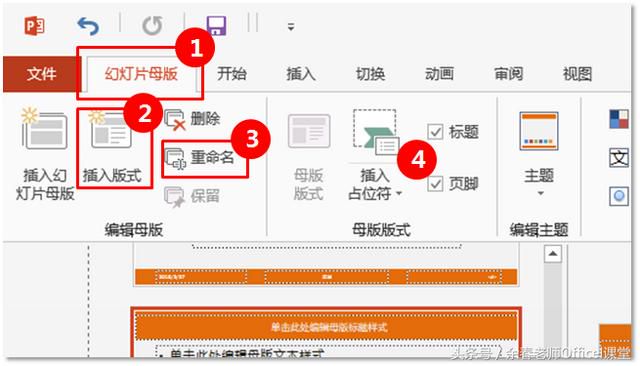This screenshot has width=640, height=366.
Task: Open the theme fonts 文 icon
Action: (x=619, y=157)
